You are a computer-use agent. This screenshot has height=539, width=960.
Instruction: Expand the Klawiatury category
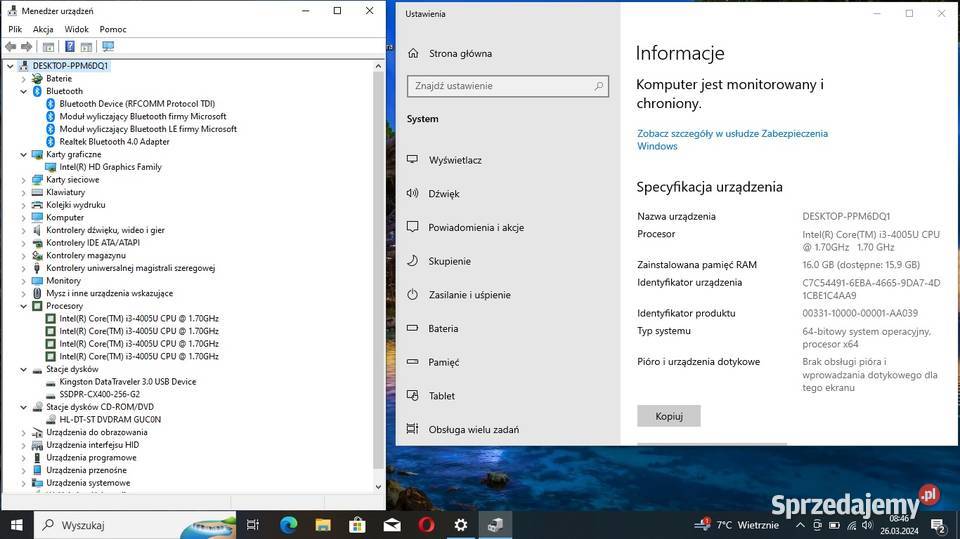[x=23, y=192]
